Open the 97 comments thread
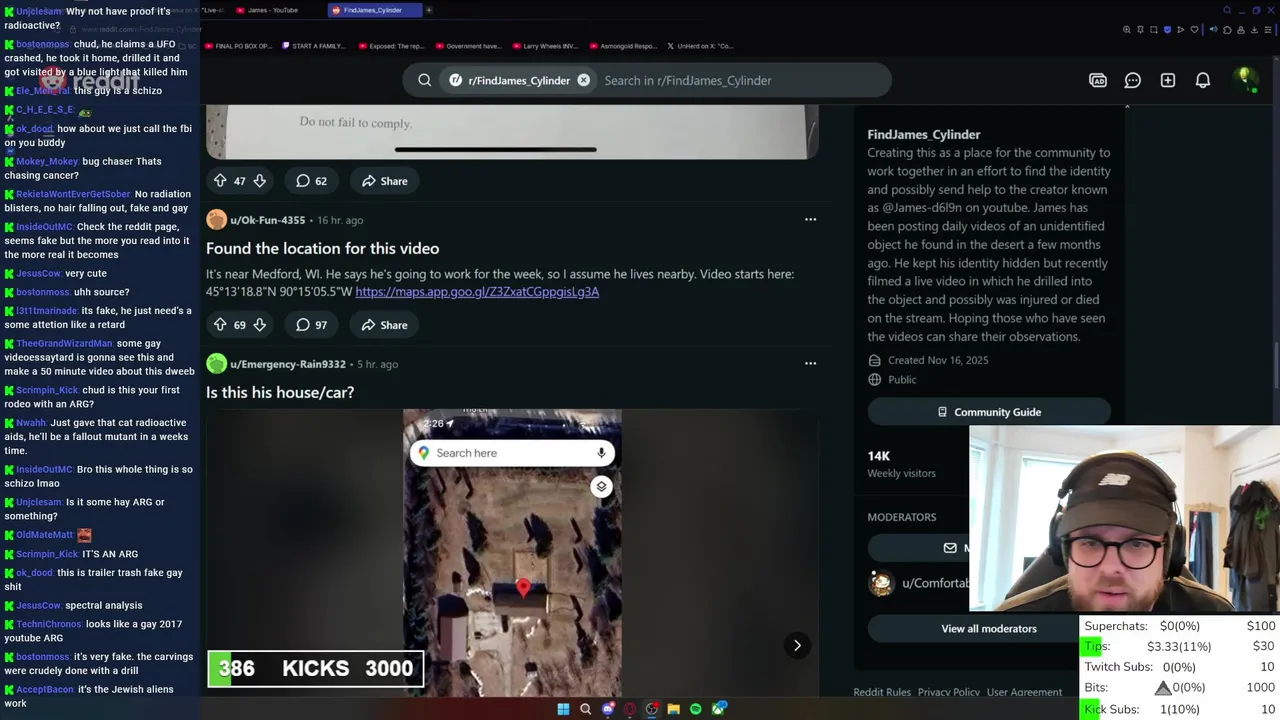 click(x=311, y=325)
